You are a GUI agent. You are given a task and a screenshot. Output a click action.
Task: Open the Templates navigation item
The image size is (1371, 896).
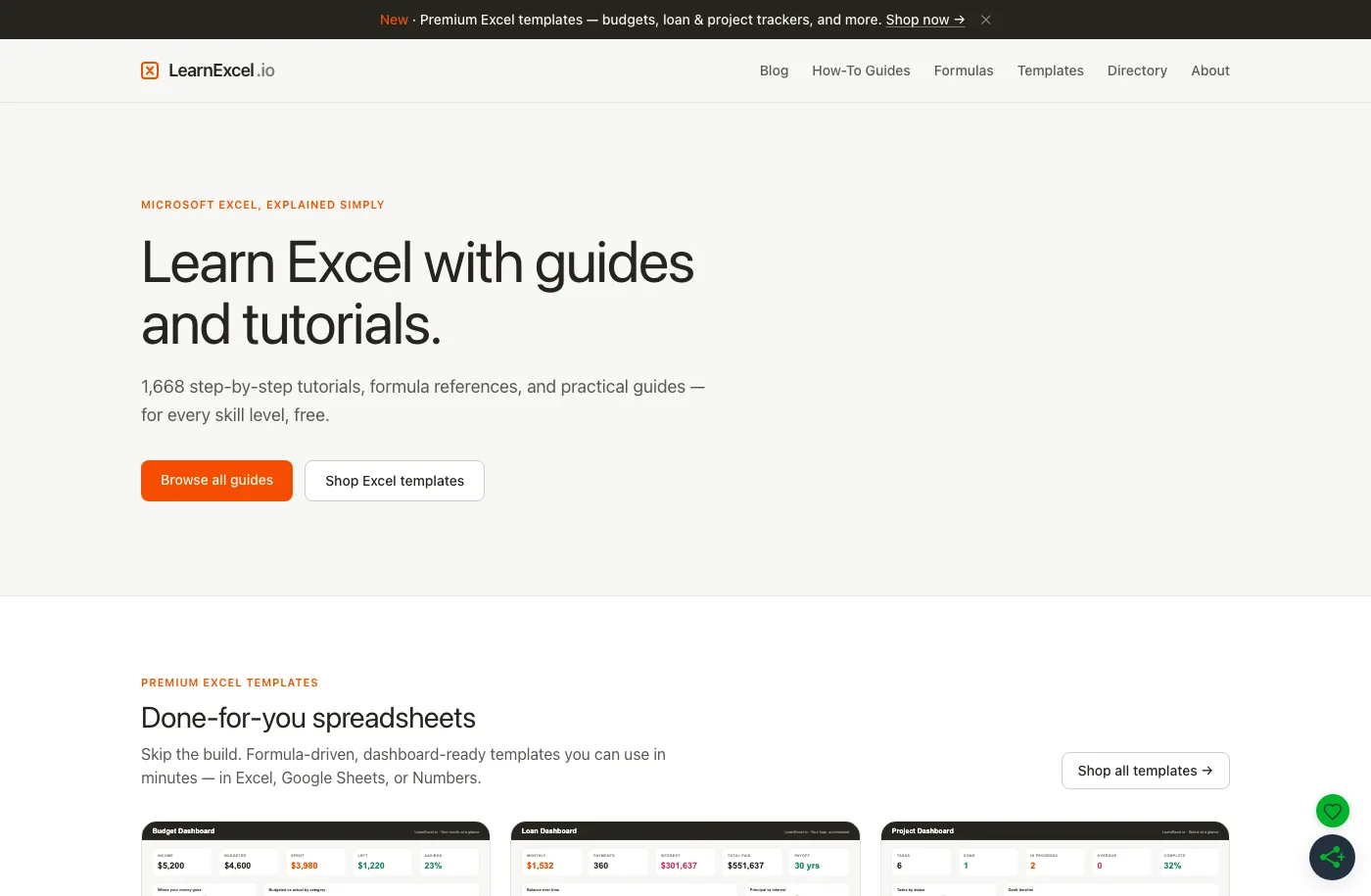click(1051, 71)
